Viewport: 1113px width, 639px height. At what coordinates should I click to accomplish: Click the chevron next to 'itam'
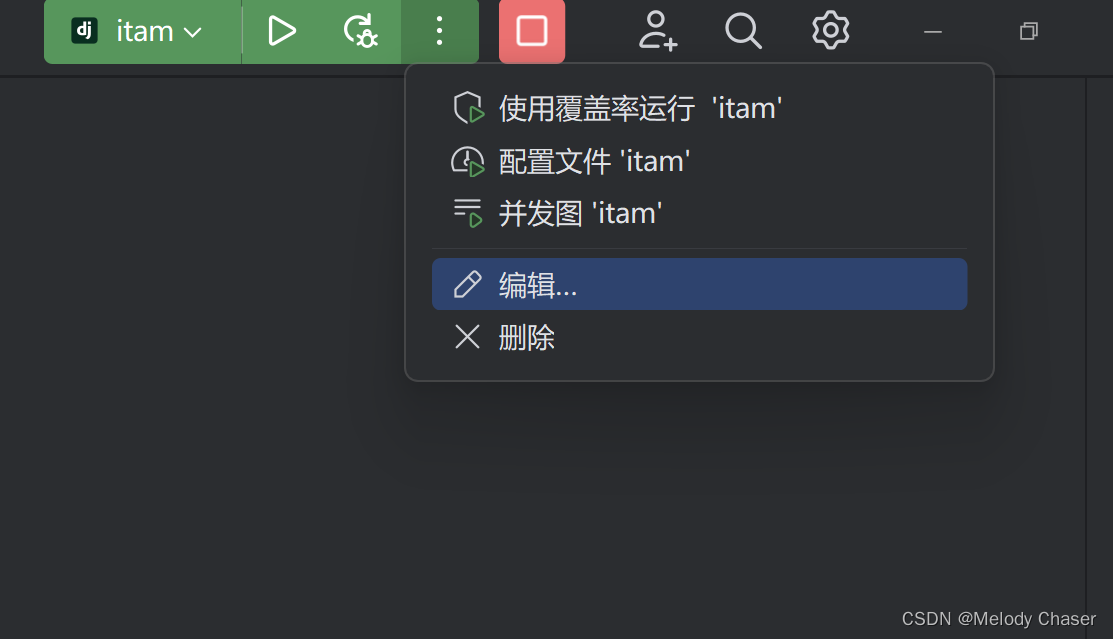pos(192,33)
